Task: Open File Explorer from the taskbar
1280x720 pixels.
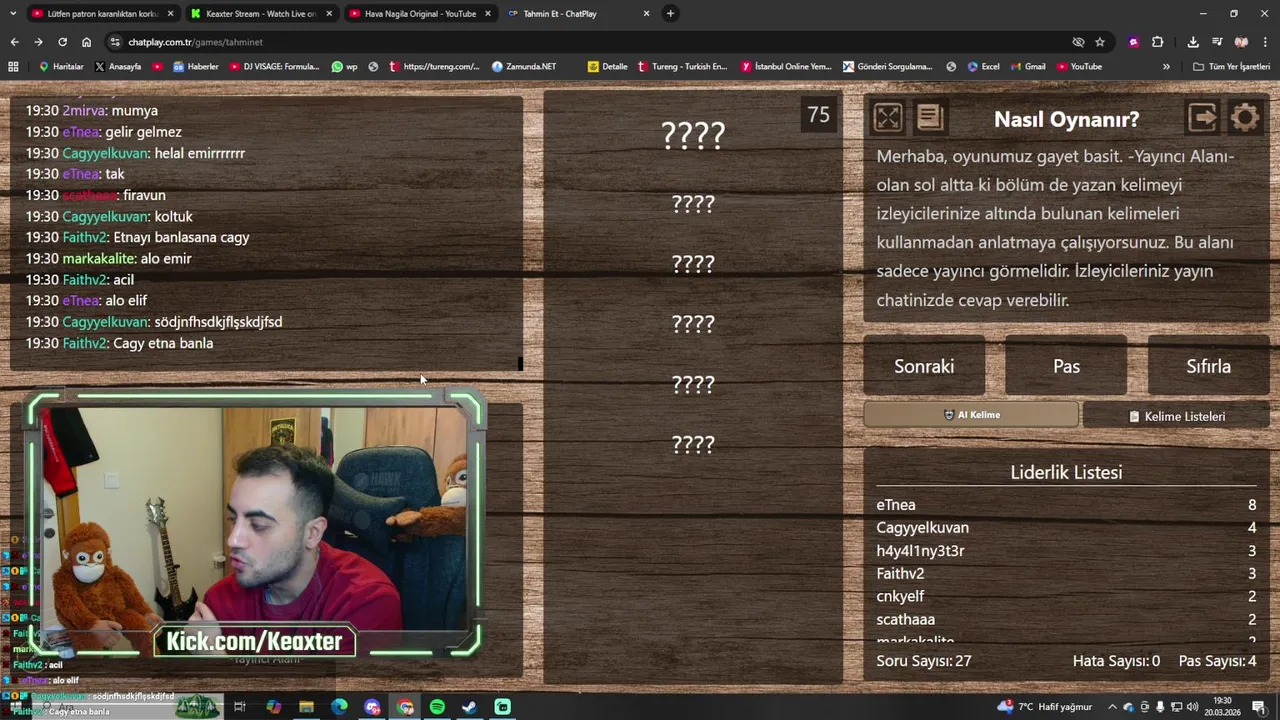Action: point(306,707)
